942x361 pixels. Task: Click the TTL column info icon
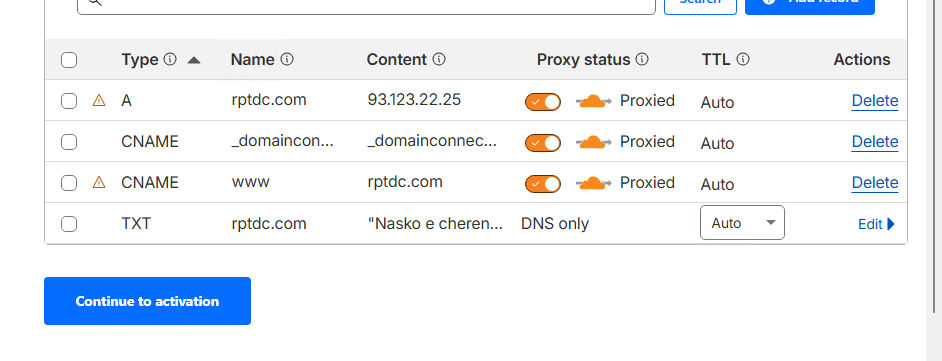pyautogui.click(x=743, y=59)
